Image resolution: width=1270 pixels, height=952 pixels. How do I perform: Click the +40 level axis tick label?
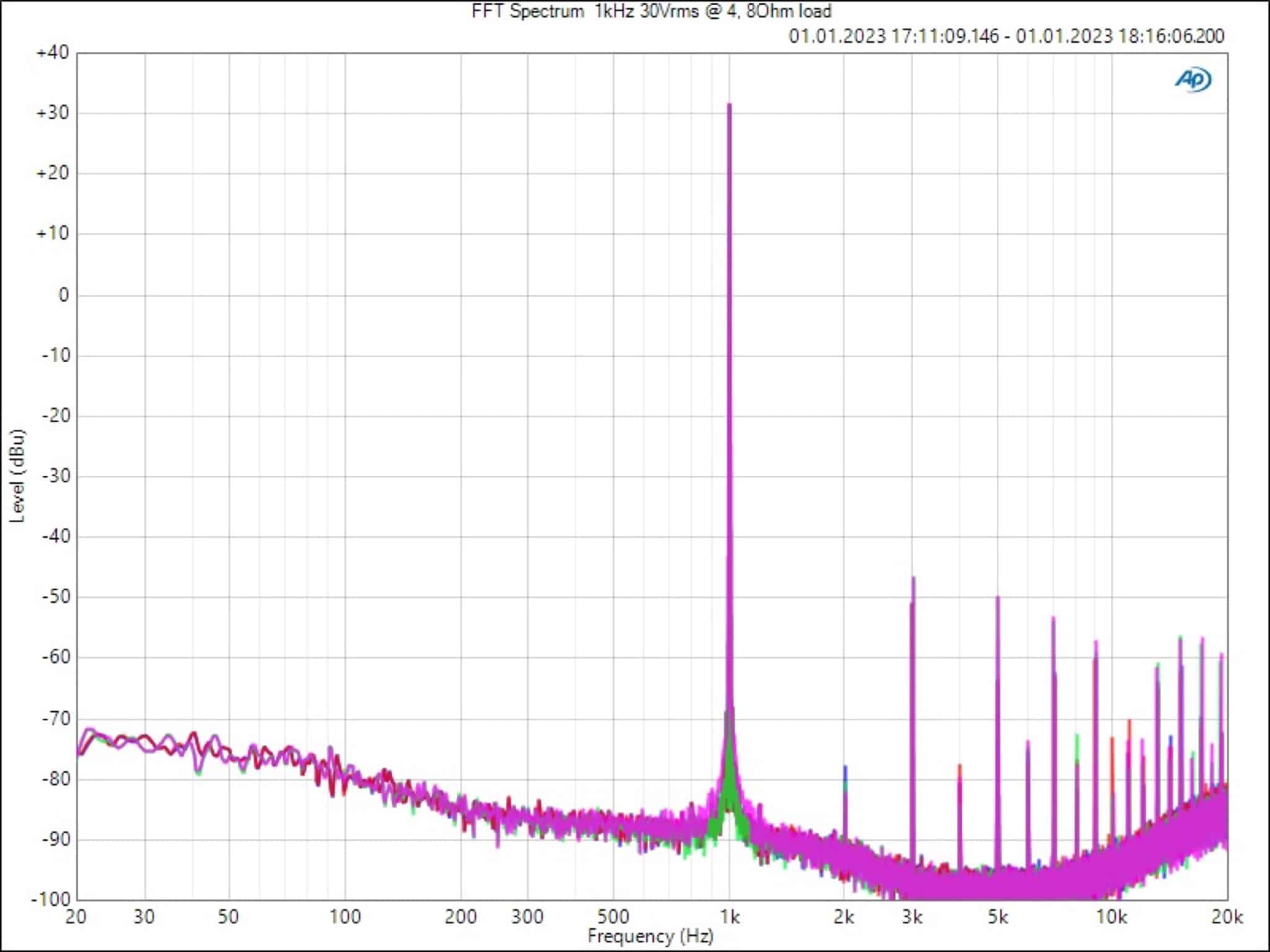(52, 53)
